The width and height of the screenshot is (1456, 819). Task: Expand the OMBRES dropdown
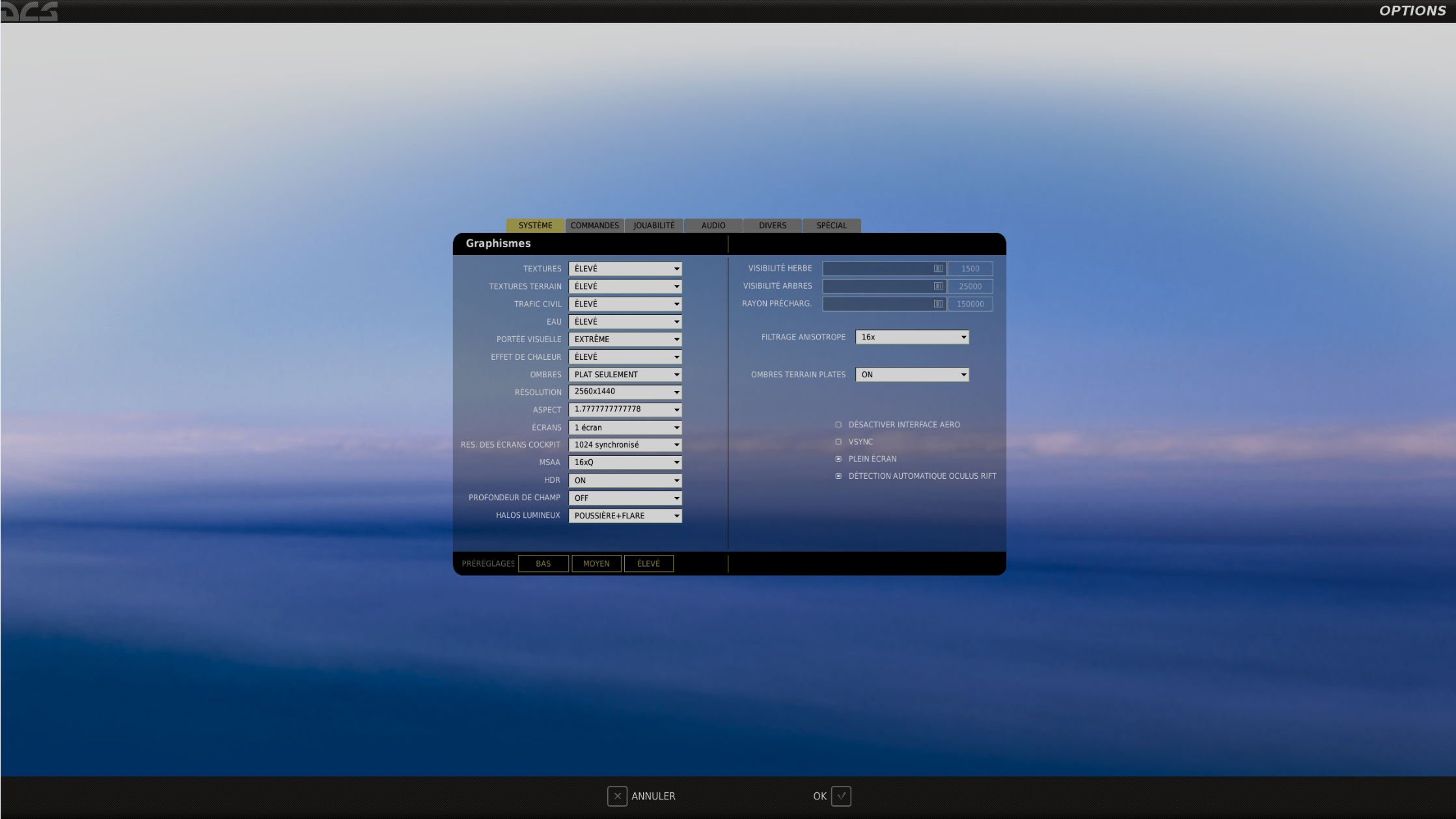click(625, 375)
